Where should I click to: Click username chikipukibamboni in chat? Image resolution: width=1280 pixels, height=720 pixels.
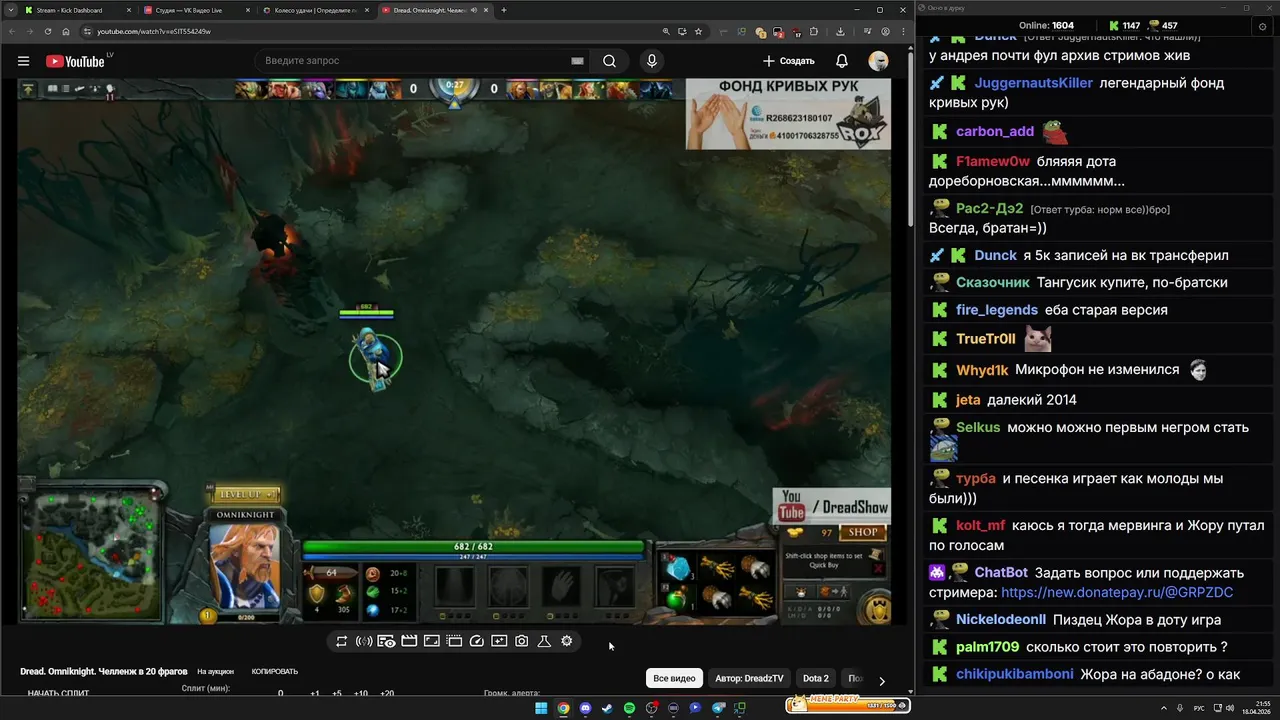tap(1015, 674)
